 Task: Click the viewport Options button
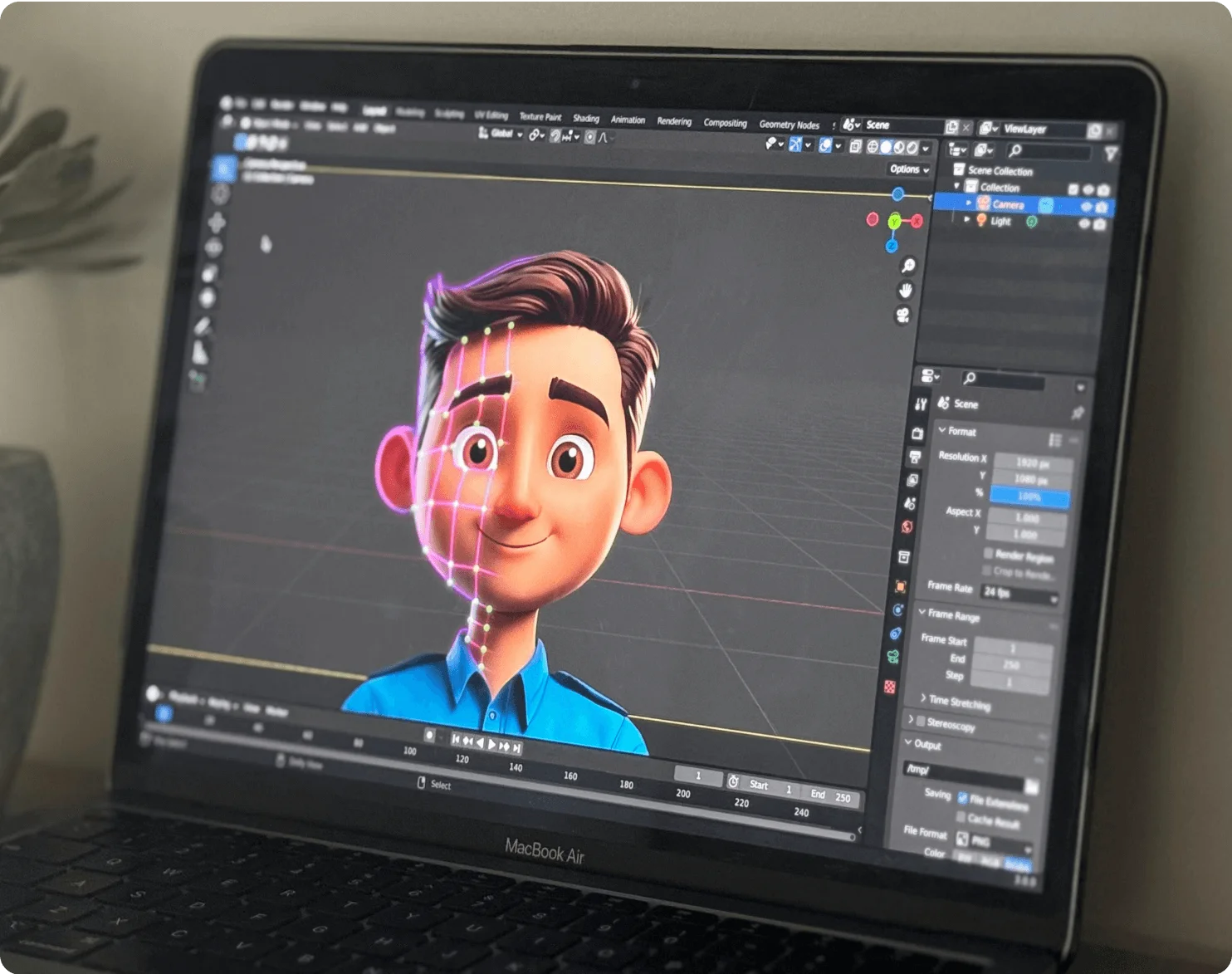point(909,169)
